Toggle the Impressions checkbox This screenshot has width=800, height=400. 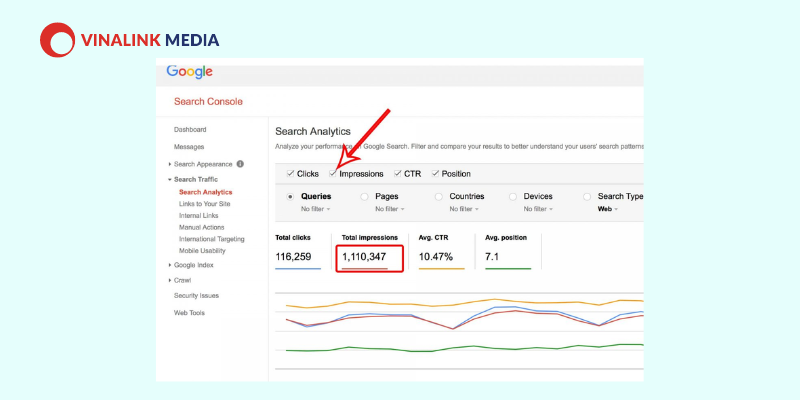tap(333, 173)
